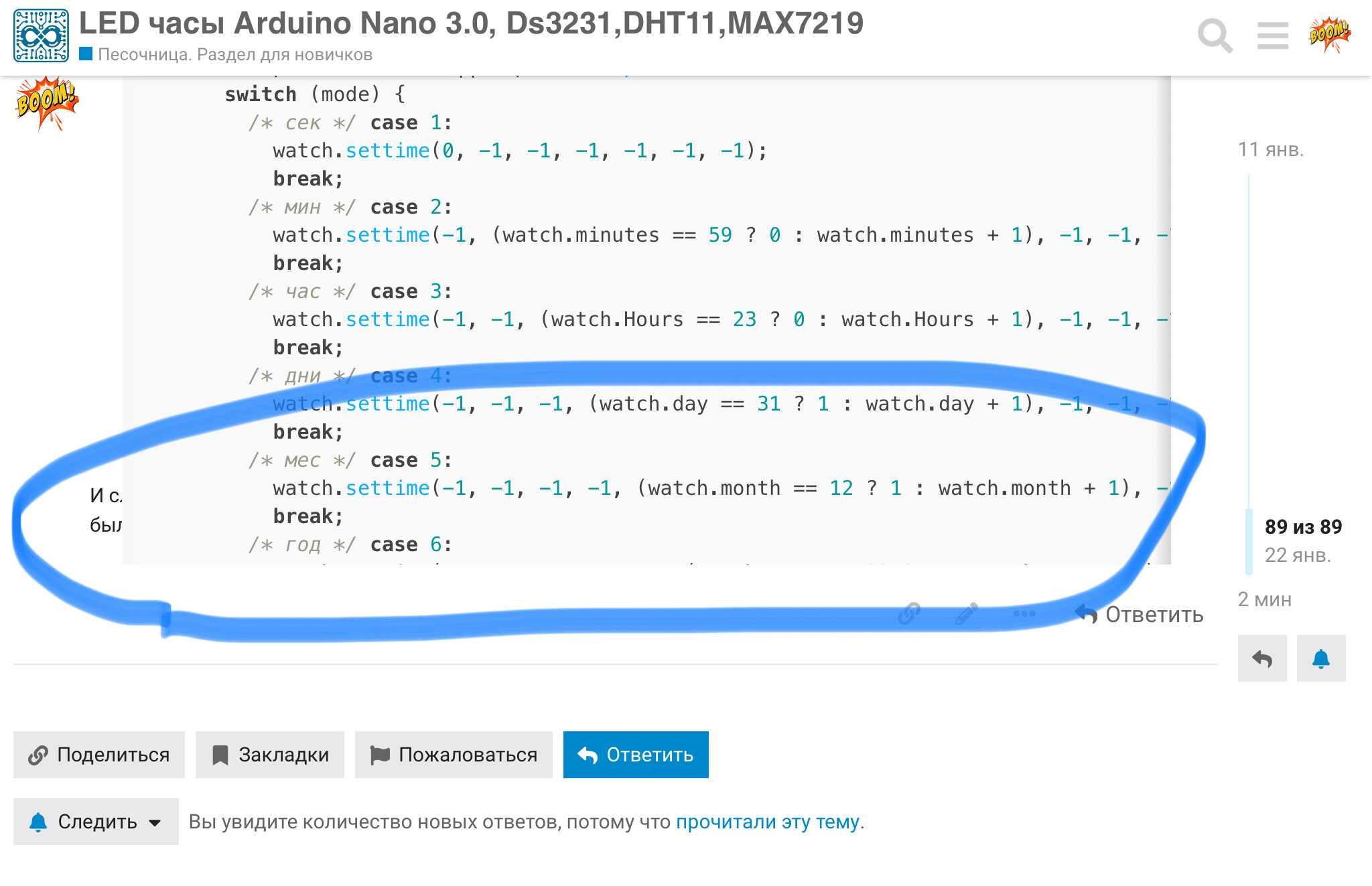
Task: Open your BOOM avatar in the header
Action: tap(1328, 32)
